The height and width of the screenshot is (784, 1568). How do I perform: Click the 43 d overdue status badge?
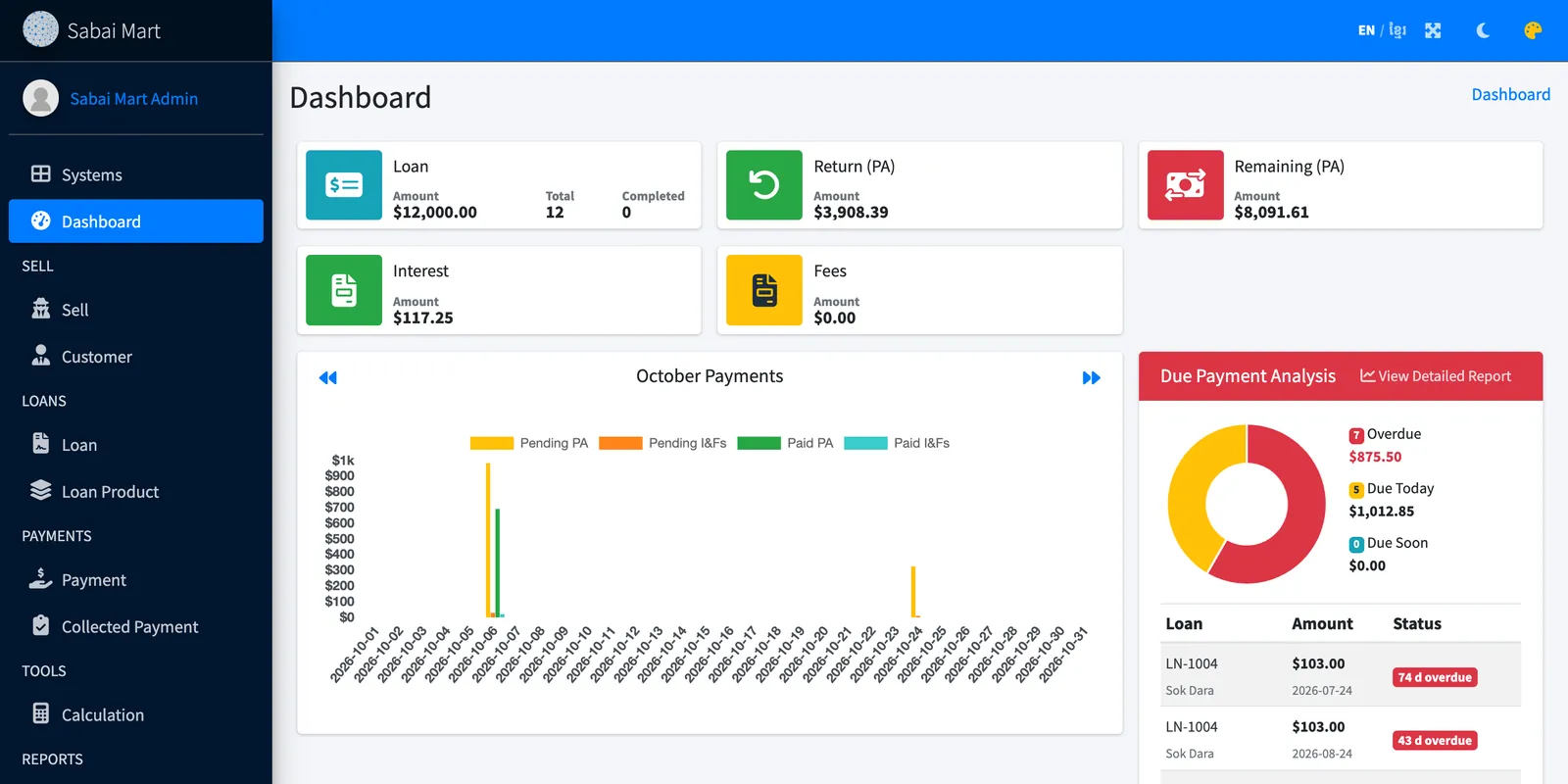click(1435, 741)
